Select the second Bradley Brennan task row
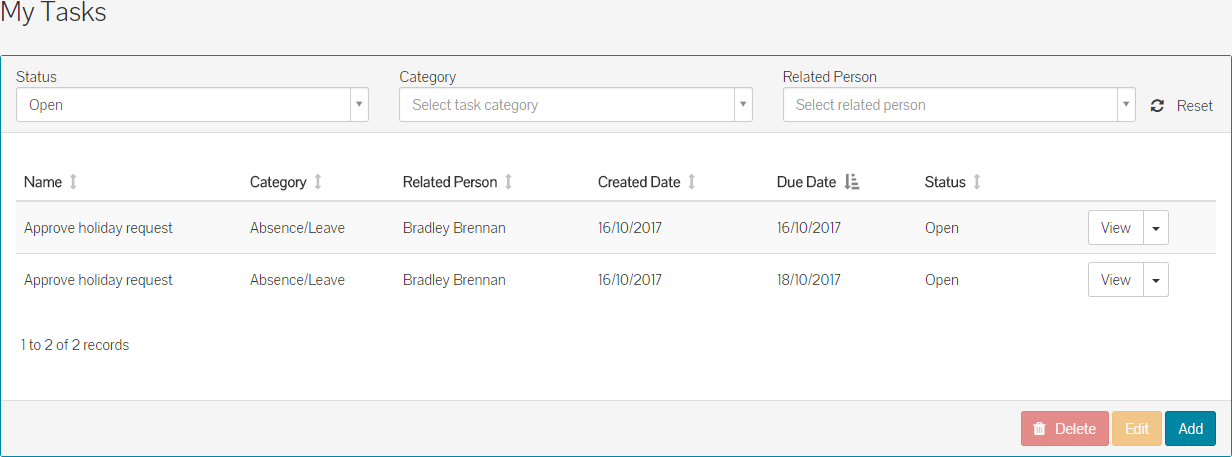Viewport: 1232px width, 457px height. pyautogui.click(x=454, y=280)
